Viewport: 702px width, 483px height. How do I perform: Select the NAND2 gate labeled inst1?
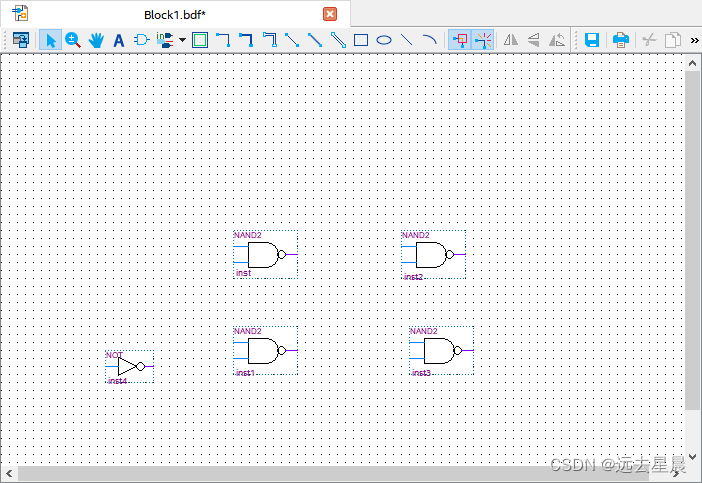(265, 350)
